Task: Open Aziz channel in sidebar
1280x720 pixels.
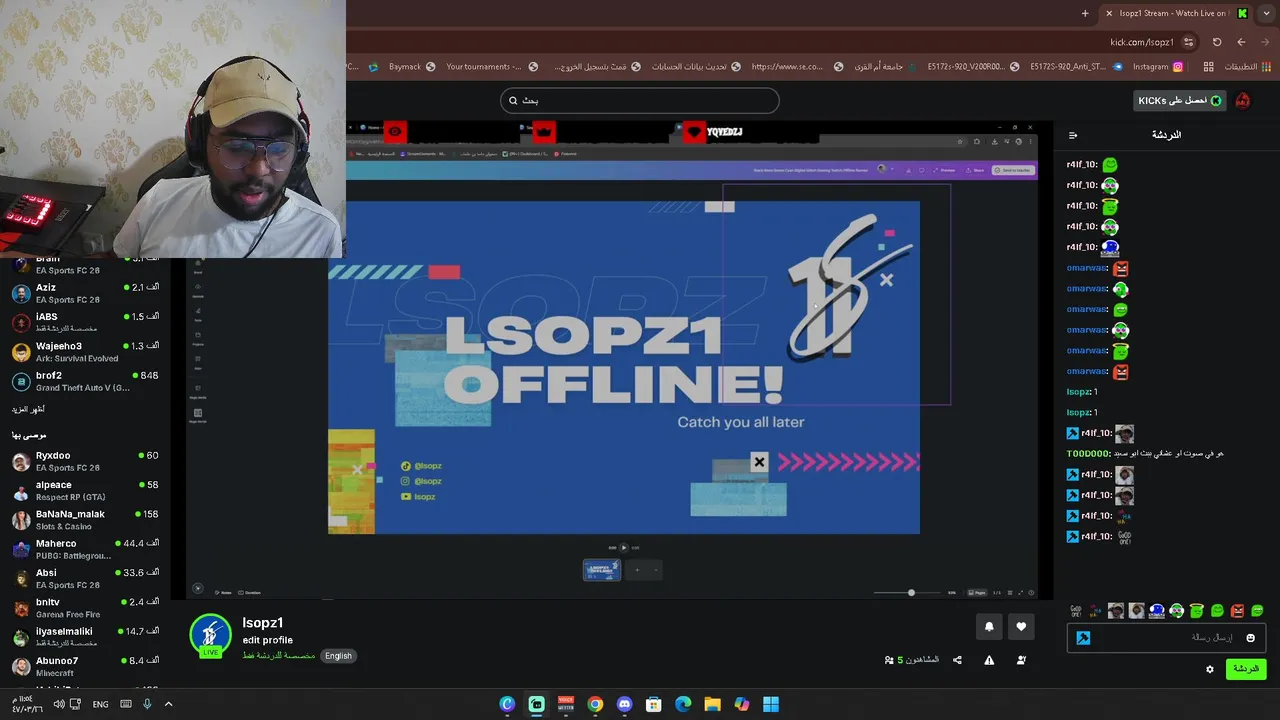Action: (85, 293)
